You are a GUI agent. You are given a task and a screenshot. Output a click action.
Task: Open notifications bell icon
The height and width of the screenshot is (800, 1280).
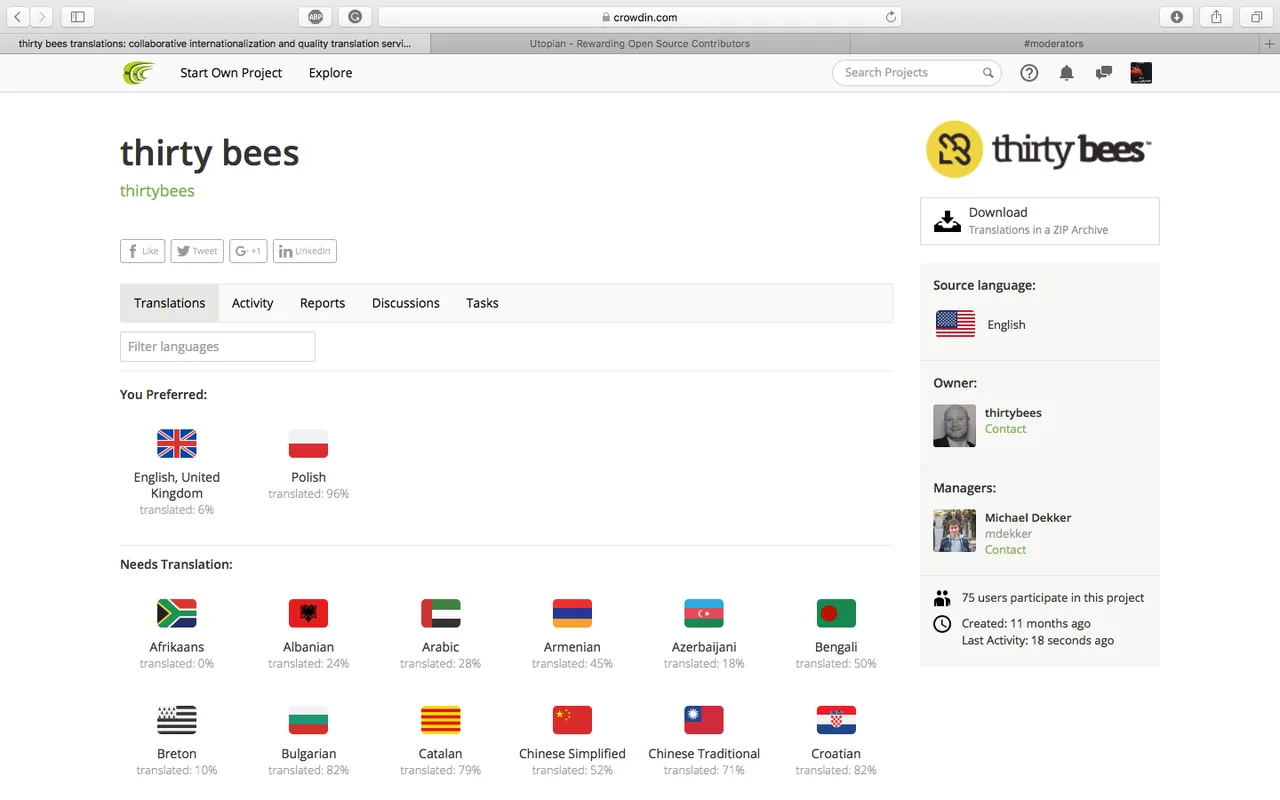1067,73
